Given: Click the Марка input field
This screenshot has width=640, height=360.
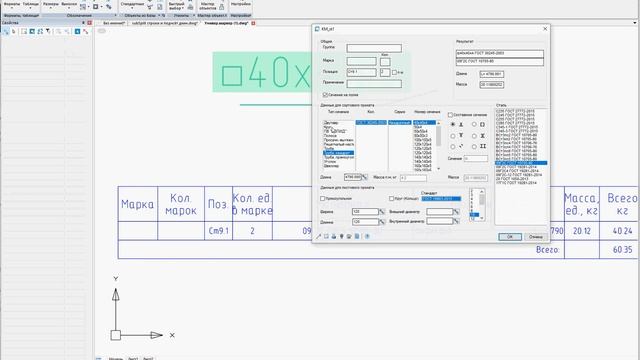Looking at the screenshot, I should [361, 62].
